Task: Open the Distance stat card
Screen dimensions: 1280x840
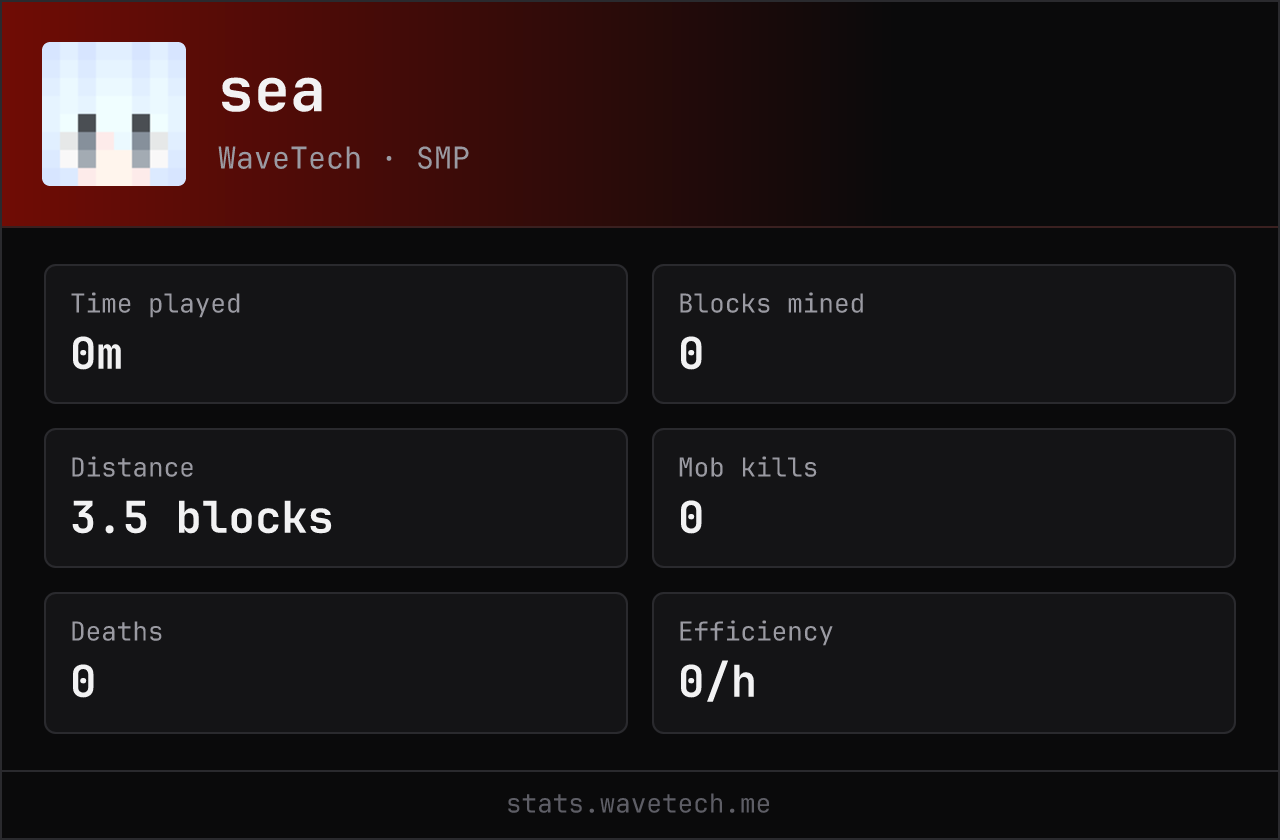Action: [336, 498]
